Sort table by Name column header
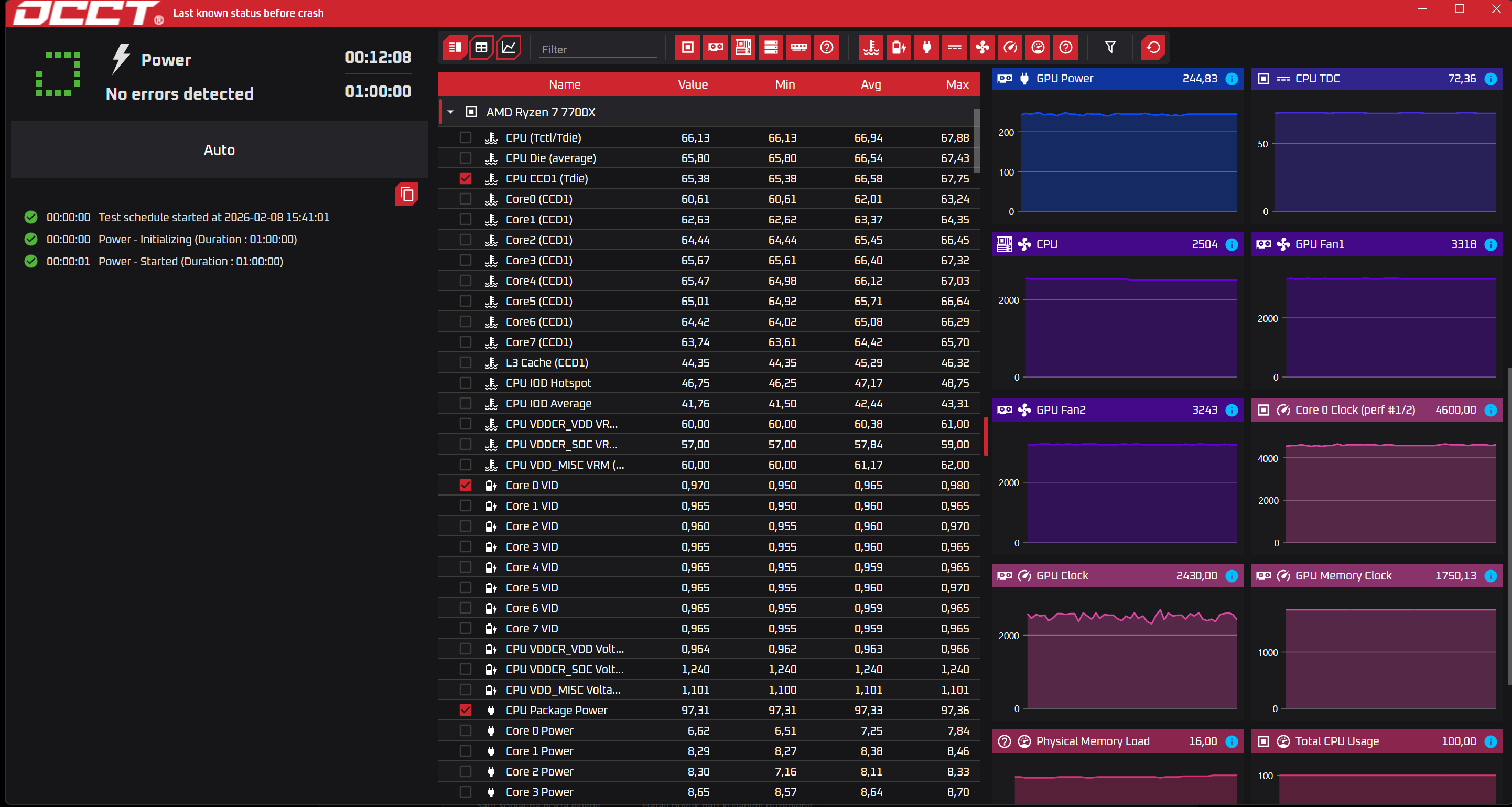This screenshot has height=807, width=1512. 565,84
